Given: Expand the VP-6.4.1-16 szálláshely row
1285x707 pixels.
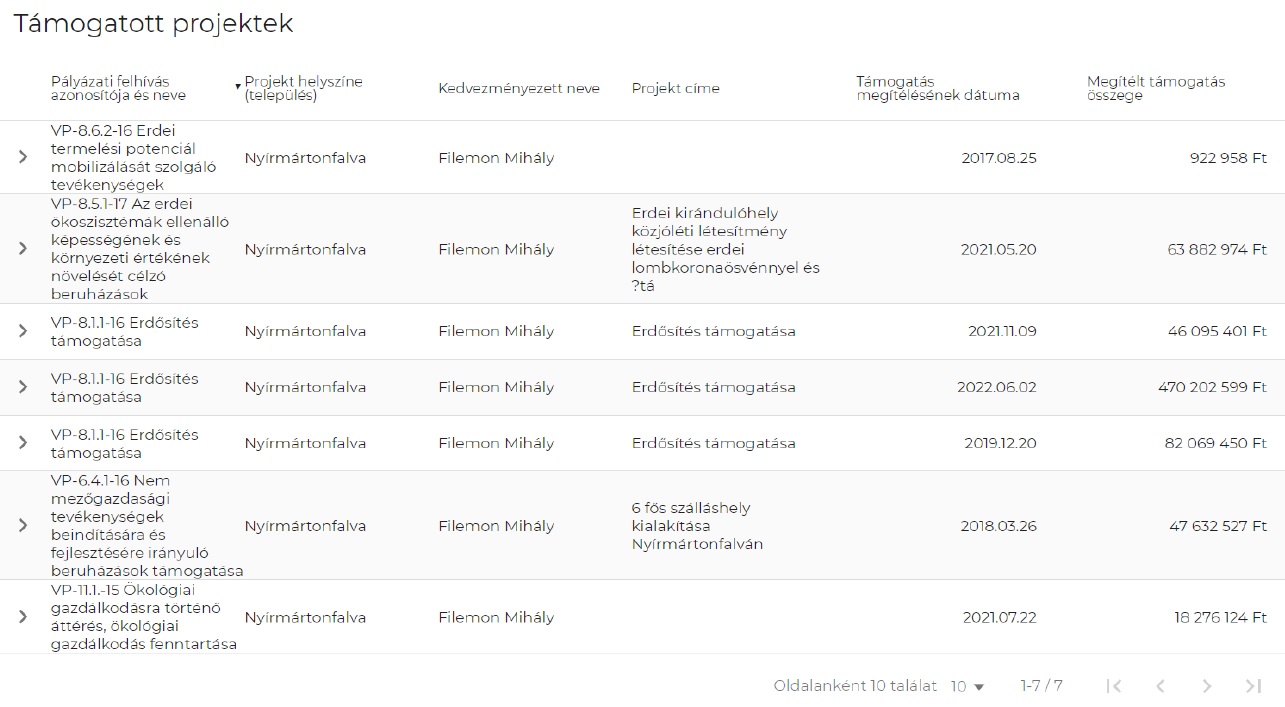Looking at the screenshot, I should (x=23, y=526).
